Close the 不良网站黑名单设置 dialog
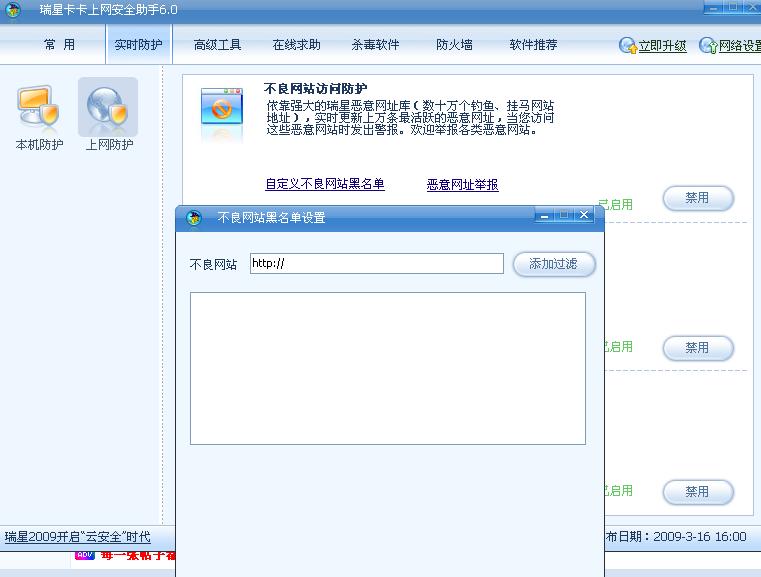This screenshot has width=761, height=577. click(584, 215)
